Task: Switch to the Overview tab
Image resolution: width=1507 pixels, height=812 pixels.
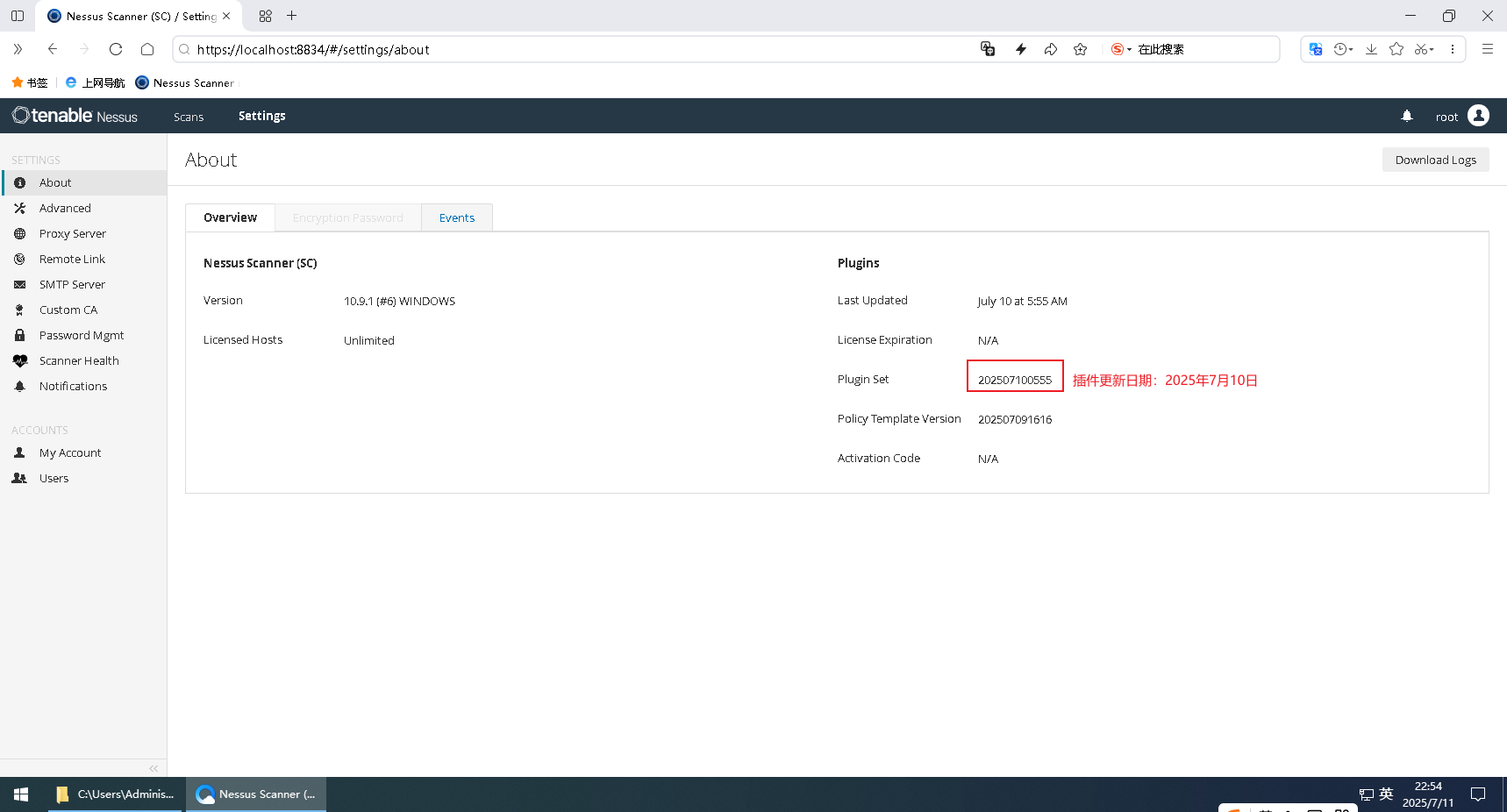Action: pos(230,217)
